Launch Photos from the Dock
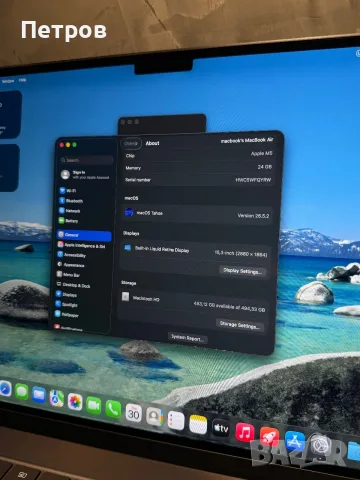This screenshot has width=360, height=480. [75, 401]
